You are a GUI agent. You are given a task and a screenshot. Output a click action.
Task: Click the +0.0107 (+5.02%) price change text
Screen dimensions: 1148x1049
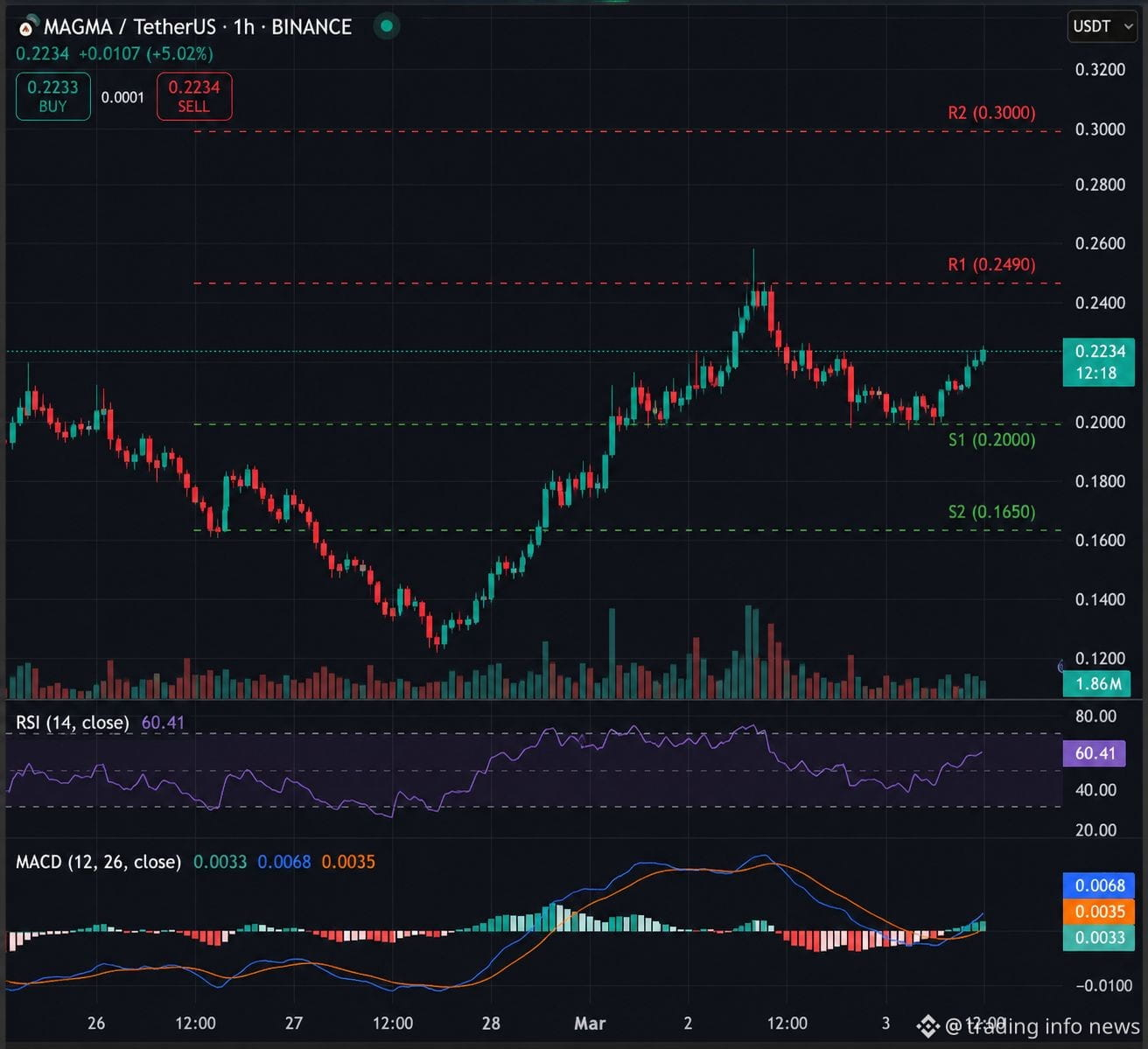tap(145, 53)
